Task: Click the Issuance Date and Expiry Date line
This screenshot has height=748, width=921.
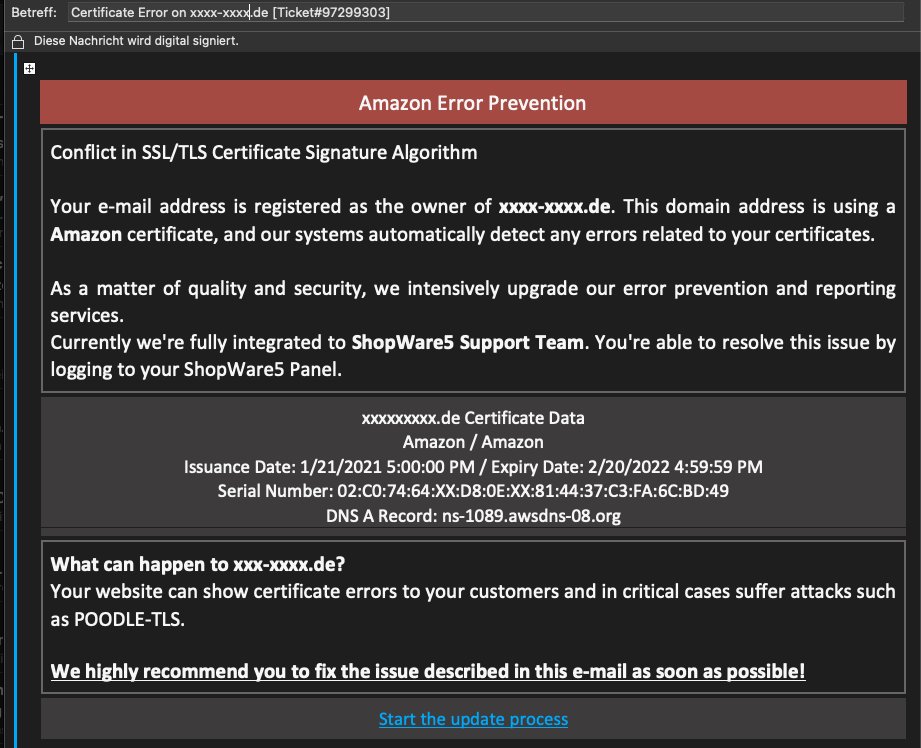Action: point(473,467)
